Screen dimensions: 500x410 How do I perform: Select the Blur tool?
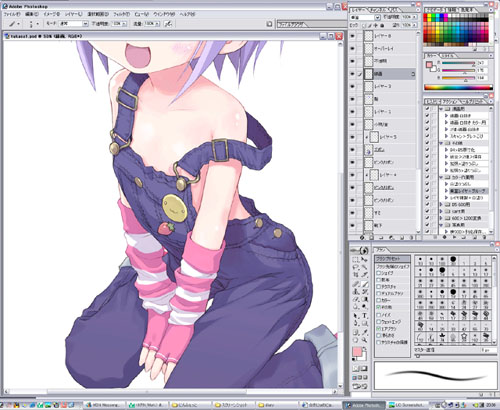(356, 307)
